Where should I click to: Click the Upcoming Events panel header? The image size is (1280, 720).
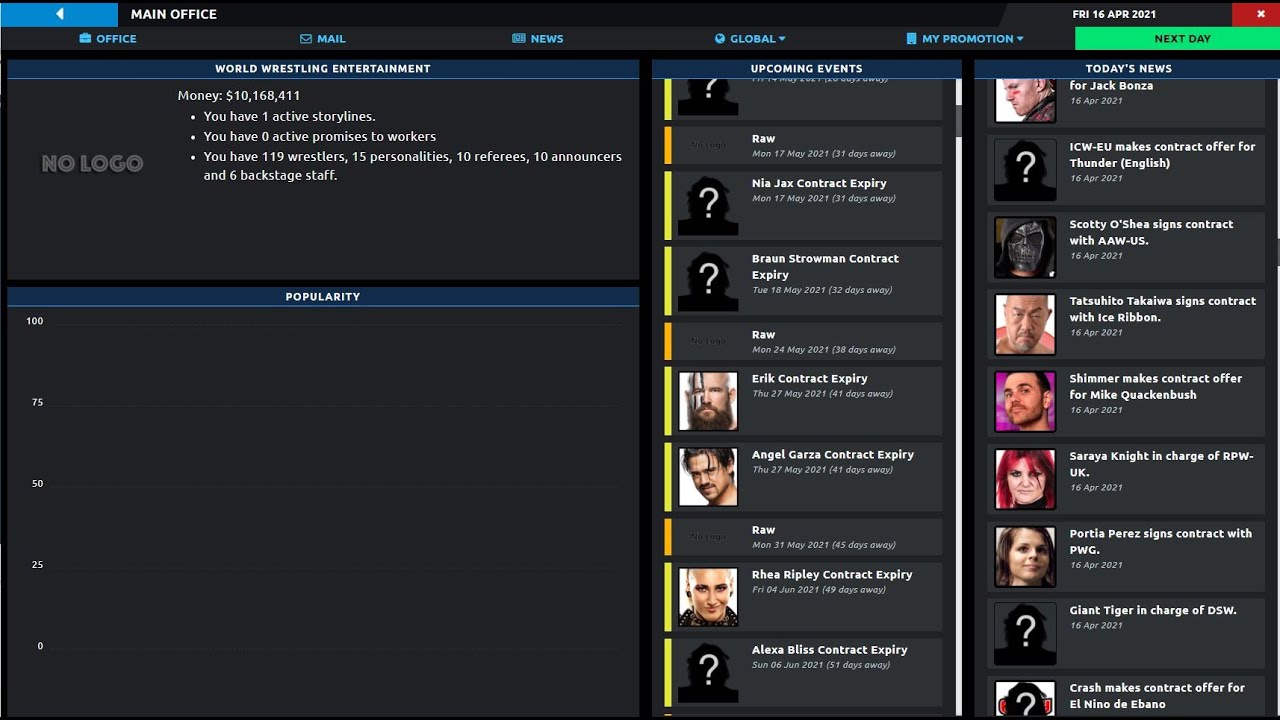(x=806, y=69)
